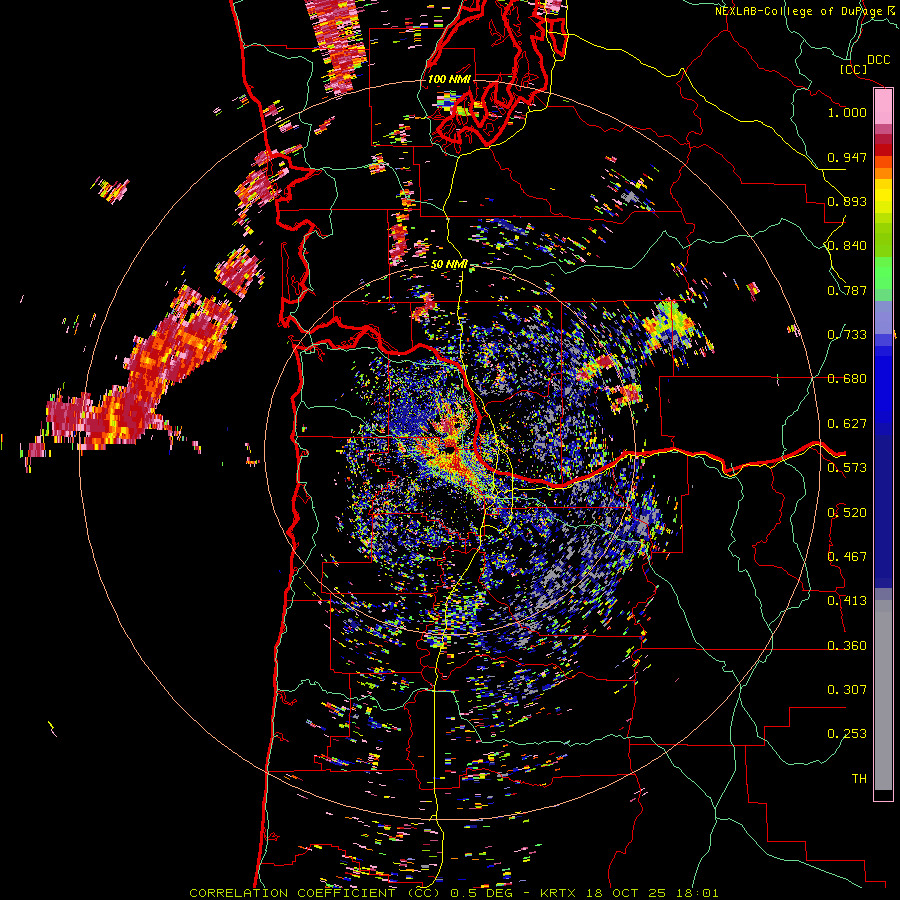900x900 pixels.
Task: Select the 0.787 scale value
Action: pyautogui.click(x=847, y=290)
